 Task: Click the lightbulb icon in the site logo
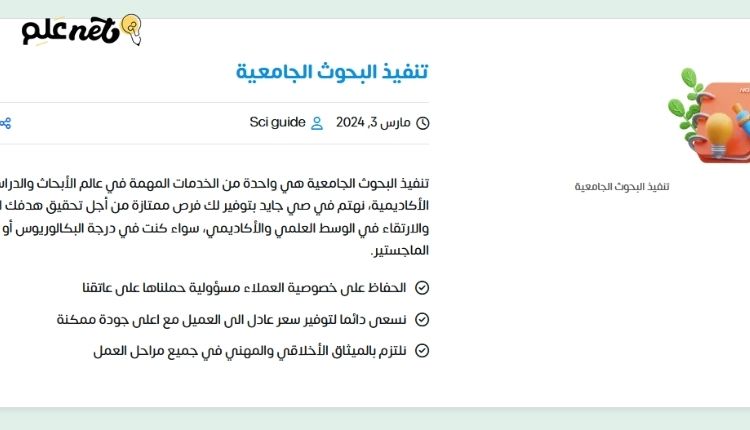tap(130, 27)
